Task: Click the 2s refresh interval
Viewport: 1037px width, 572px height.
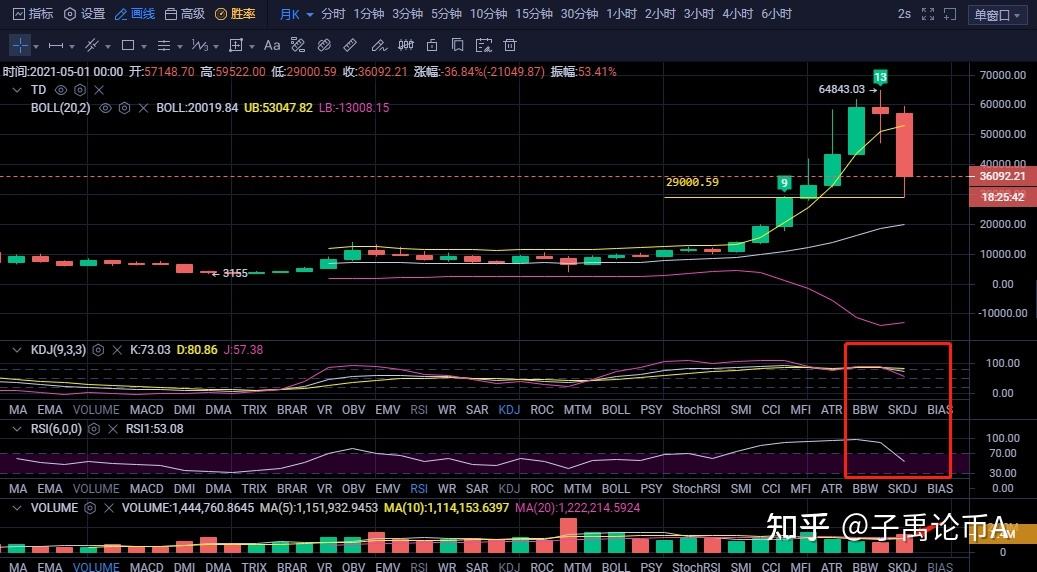Action: [904, 14]
